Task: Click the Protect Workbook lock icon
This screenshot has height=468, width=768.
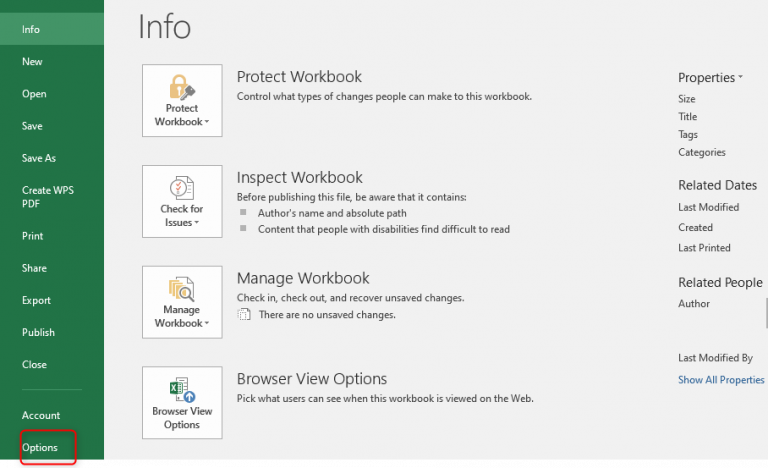Action: (x=182, y=86)
